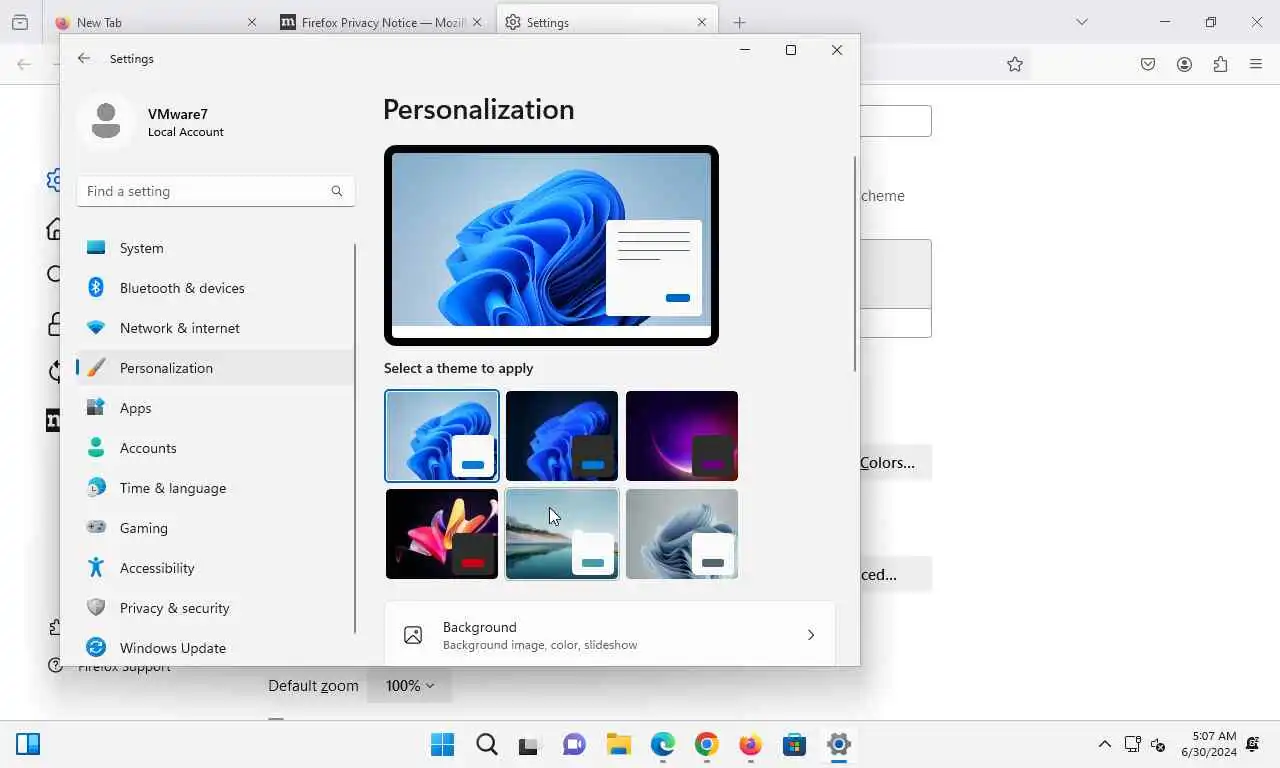Open Windows Widgets from taskbar corner
Image resolution: width=1280 pixels, height=768 pixels.
pyautogui.click(x=28, y=744)
